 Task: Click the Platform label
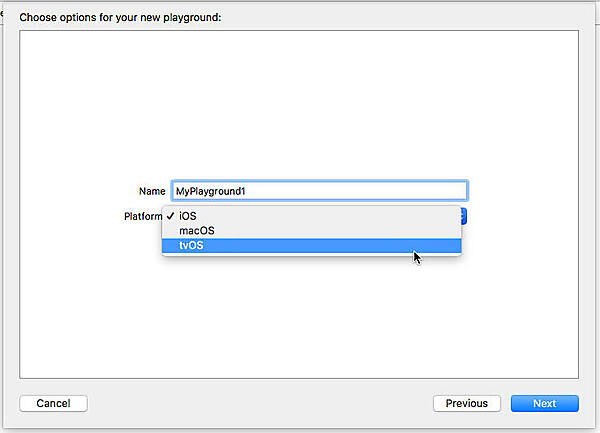pyautogui.click(x=142, y=216)
